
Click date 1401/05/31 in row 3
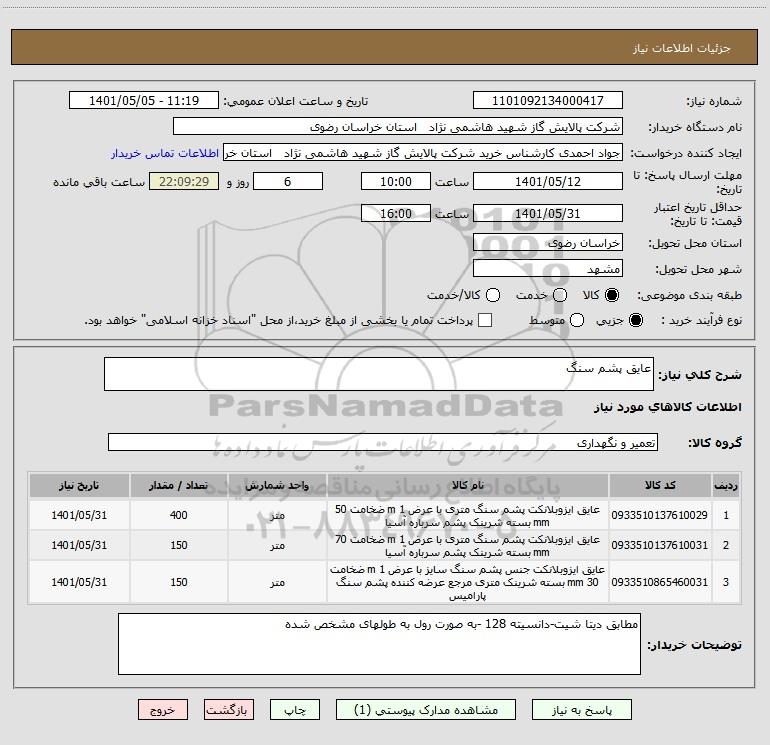(79, 582)
